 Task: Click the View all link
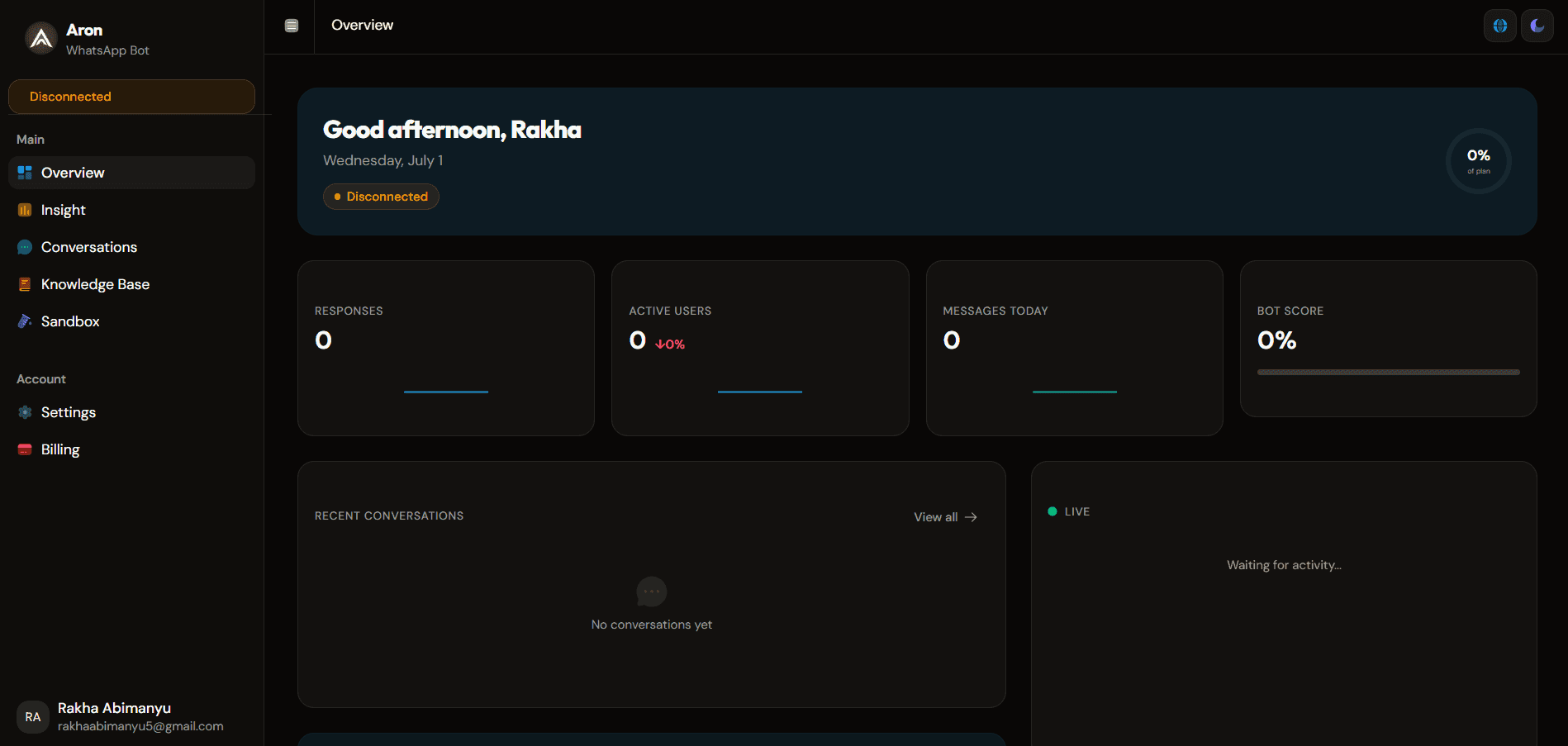coord(946,517)
